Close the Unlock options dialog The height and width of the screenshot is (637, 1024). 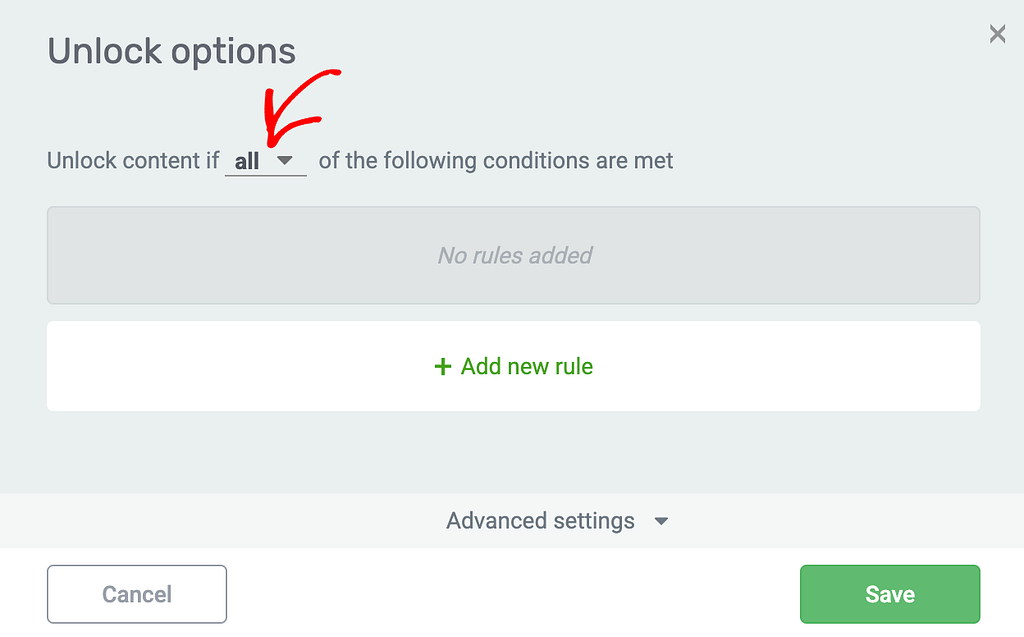997,35
